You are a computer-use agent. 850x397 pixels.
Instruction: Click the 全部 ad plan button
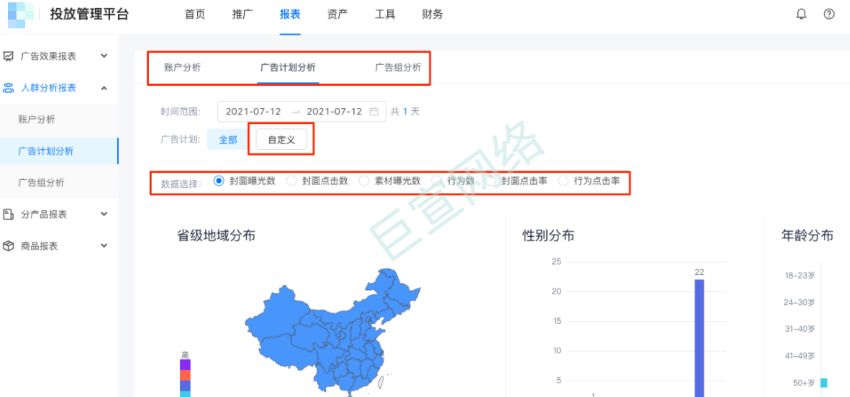(228, 139)
